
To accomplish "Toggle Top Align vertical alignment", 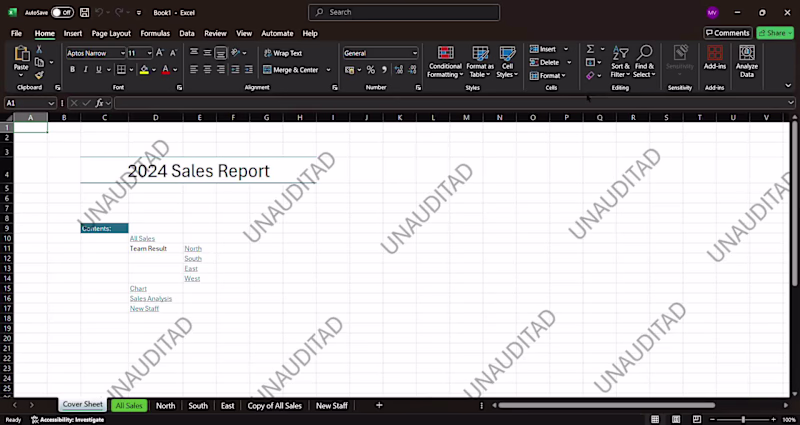I will [x=194, y=53].
